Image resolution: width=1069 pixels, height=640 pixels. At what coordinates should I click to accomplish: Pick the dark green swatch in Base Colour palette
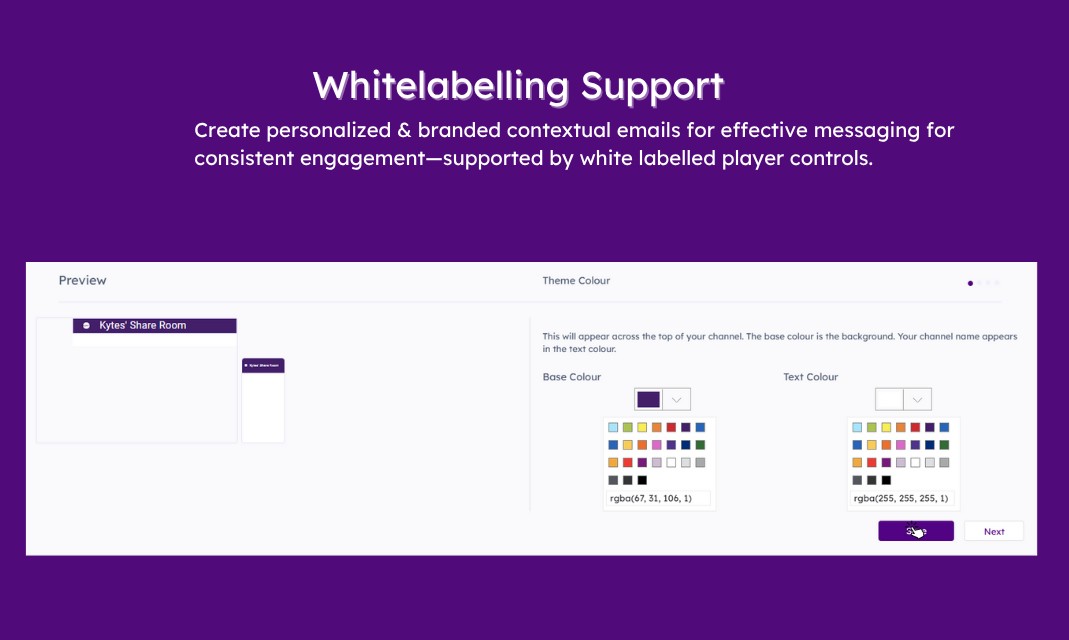tap(700, 445)
